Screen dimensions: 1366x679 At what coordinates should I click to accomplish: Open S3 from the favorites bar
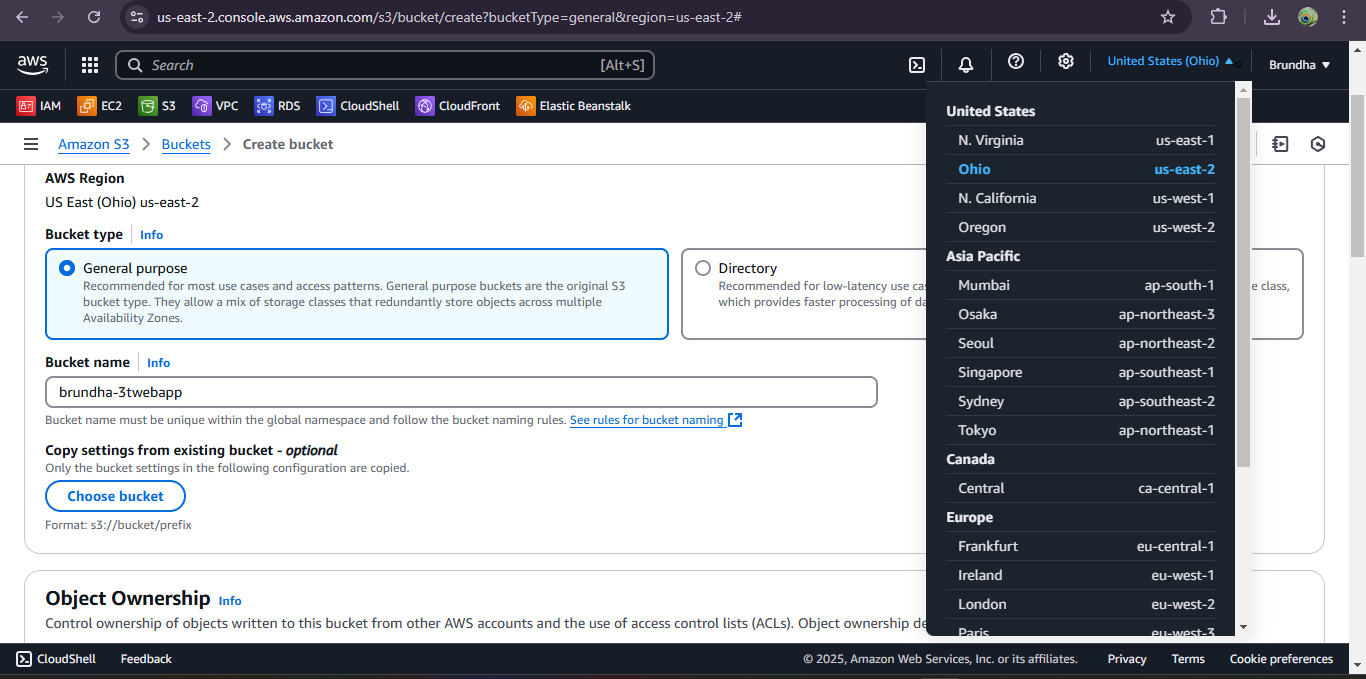point(157,106)
